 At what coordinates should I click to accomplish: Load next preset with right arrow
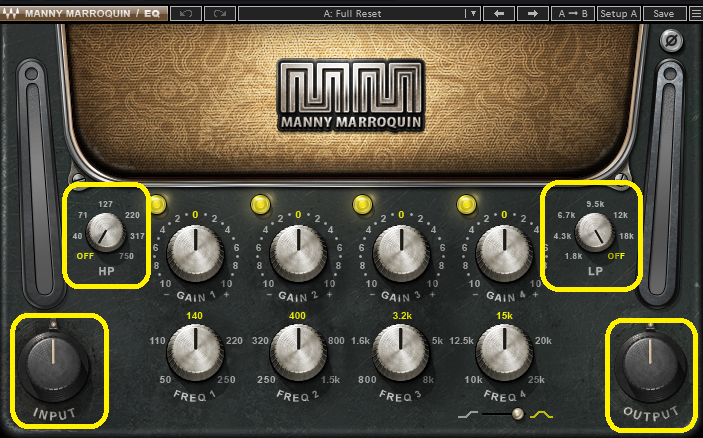pos(533,13)
